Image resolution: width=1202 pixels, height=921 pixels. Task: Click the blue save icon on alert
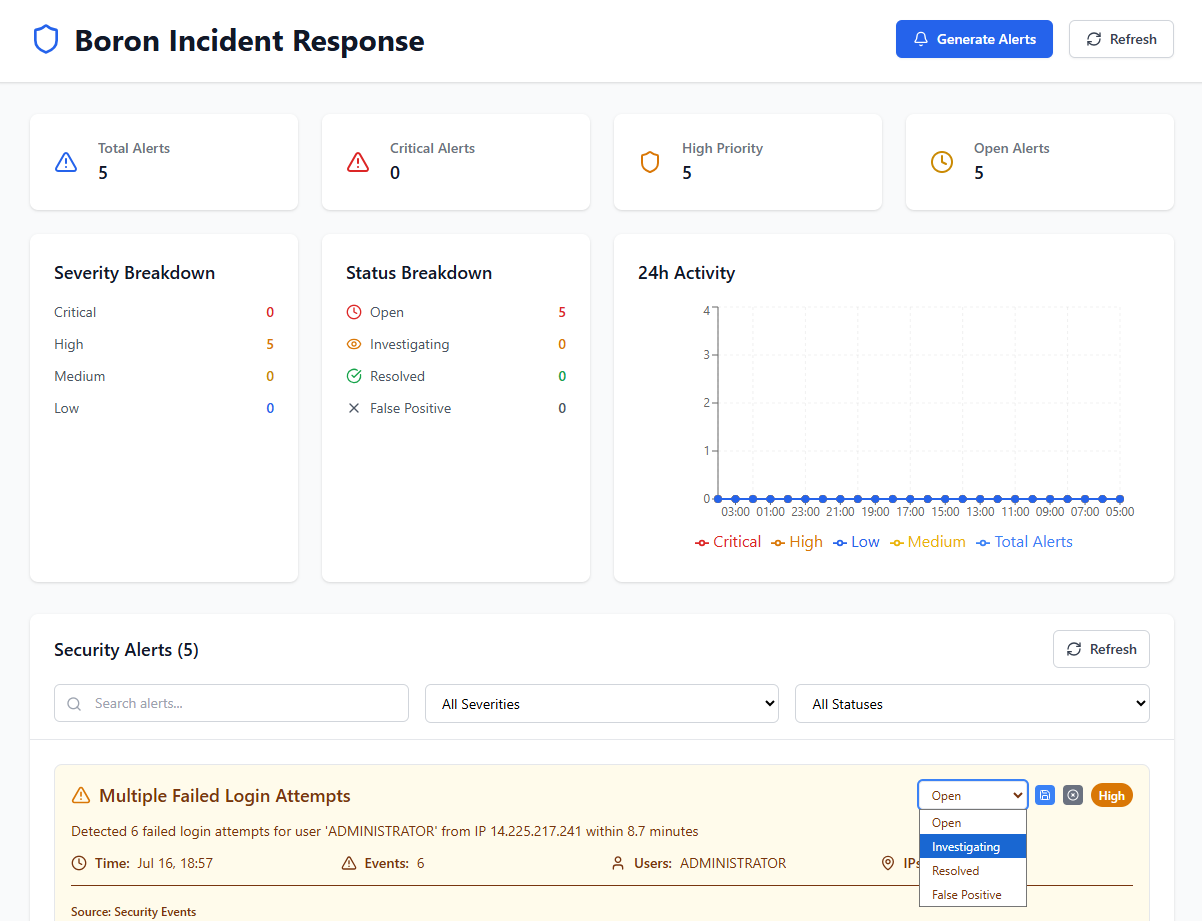coord(1045,795)
